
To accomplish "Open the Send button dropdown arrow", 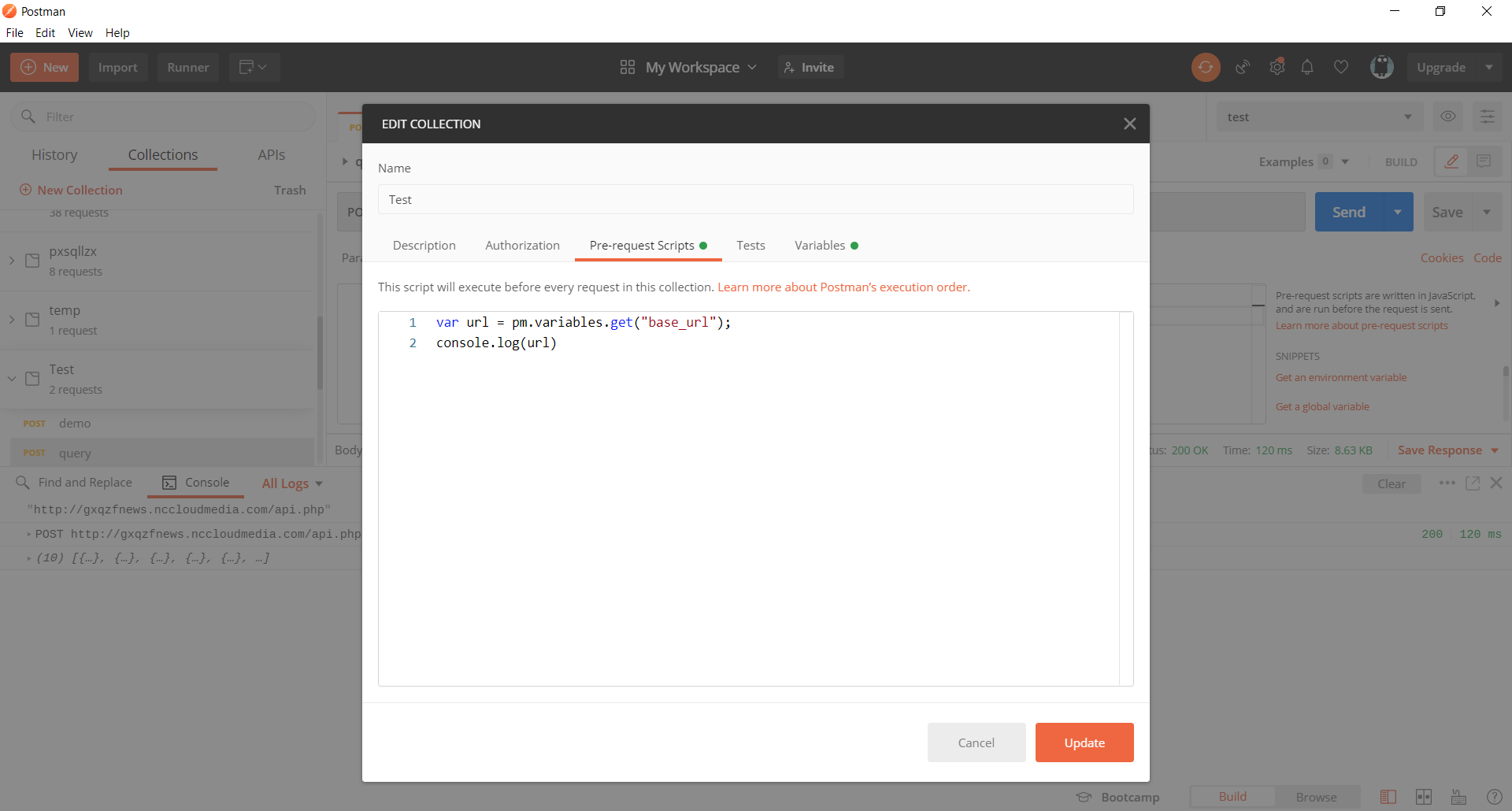I will click(x=1398, y=212).
